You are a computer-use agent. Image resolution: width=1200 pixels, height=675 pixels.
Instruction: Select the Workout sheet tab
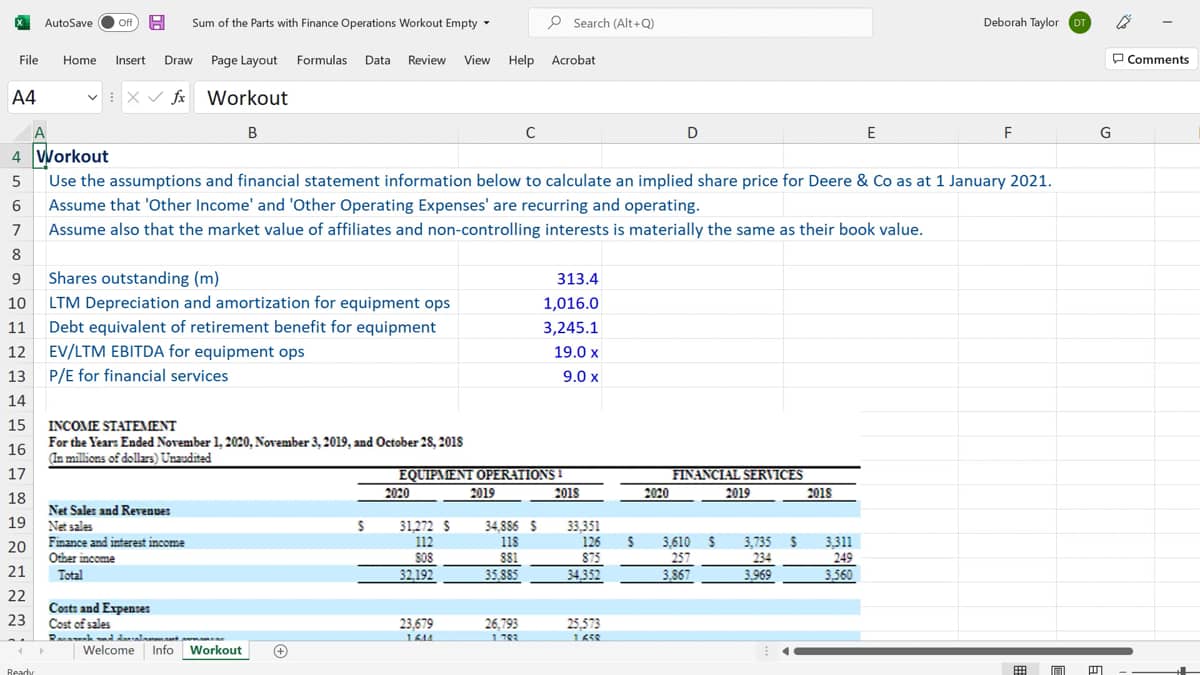pos(216,650)
